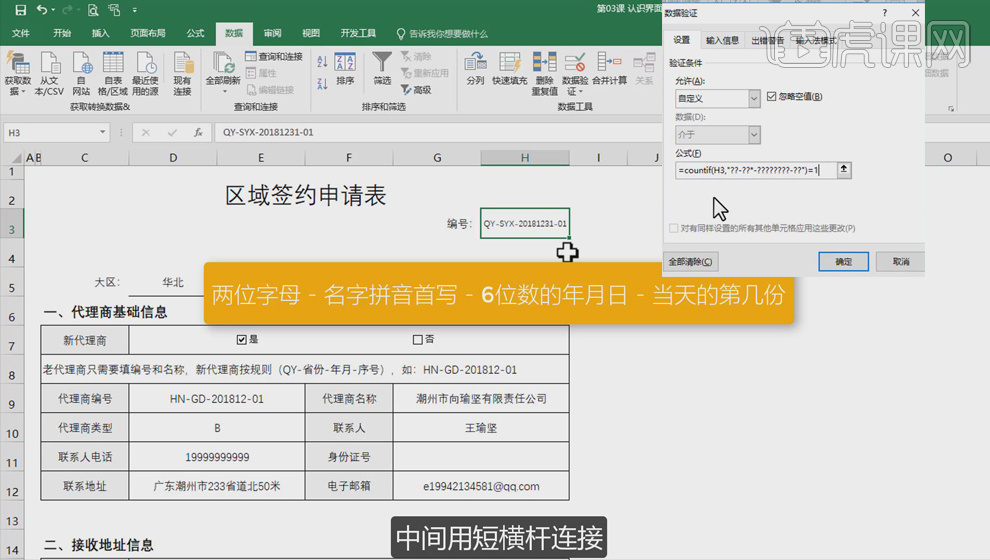Screen dimensions: 990x560
Task: Switch to the View (视图) tab
Action: coord(311,33)
